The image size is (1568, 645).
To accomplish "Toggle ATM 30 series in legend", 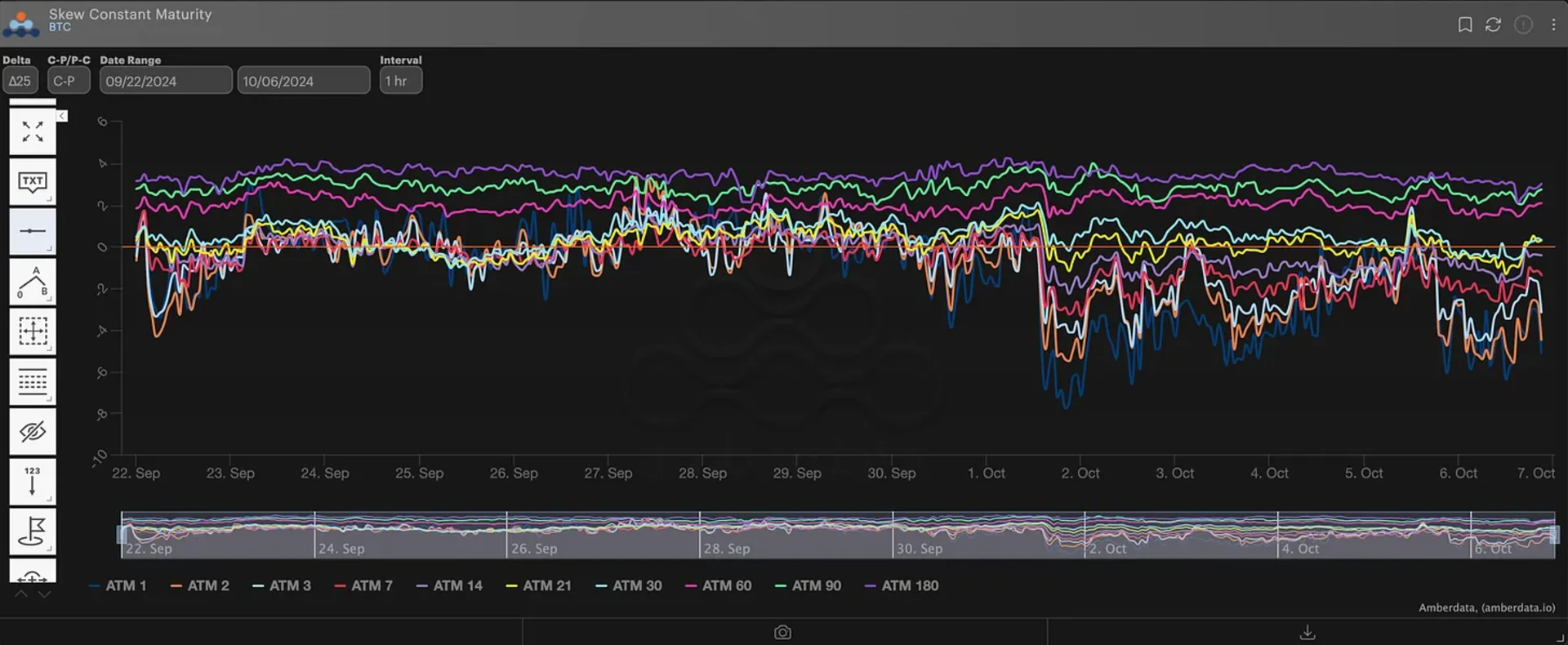I will click(x=629, y=585).
